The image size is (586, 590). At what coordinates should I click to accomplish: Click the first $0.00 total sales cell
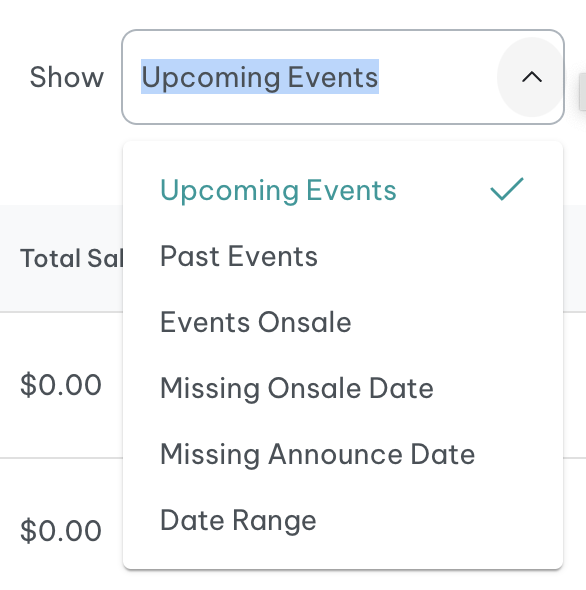click(x=61, y=385)
